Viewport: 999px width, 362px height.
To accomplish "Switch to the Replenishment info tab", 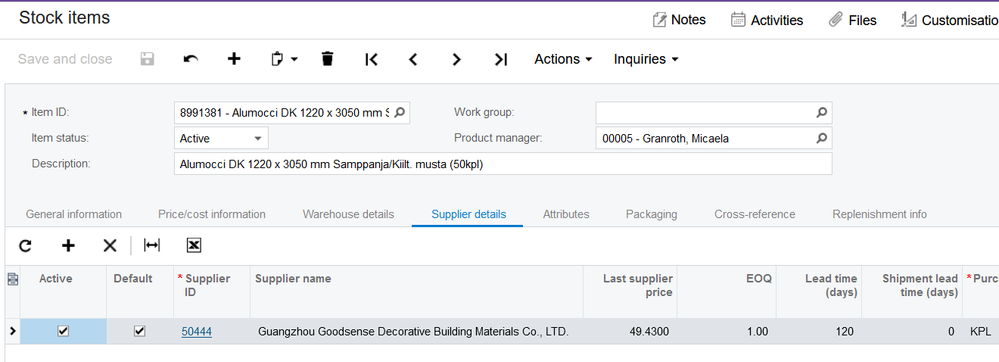I will point(879,215).
